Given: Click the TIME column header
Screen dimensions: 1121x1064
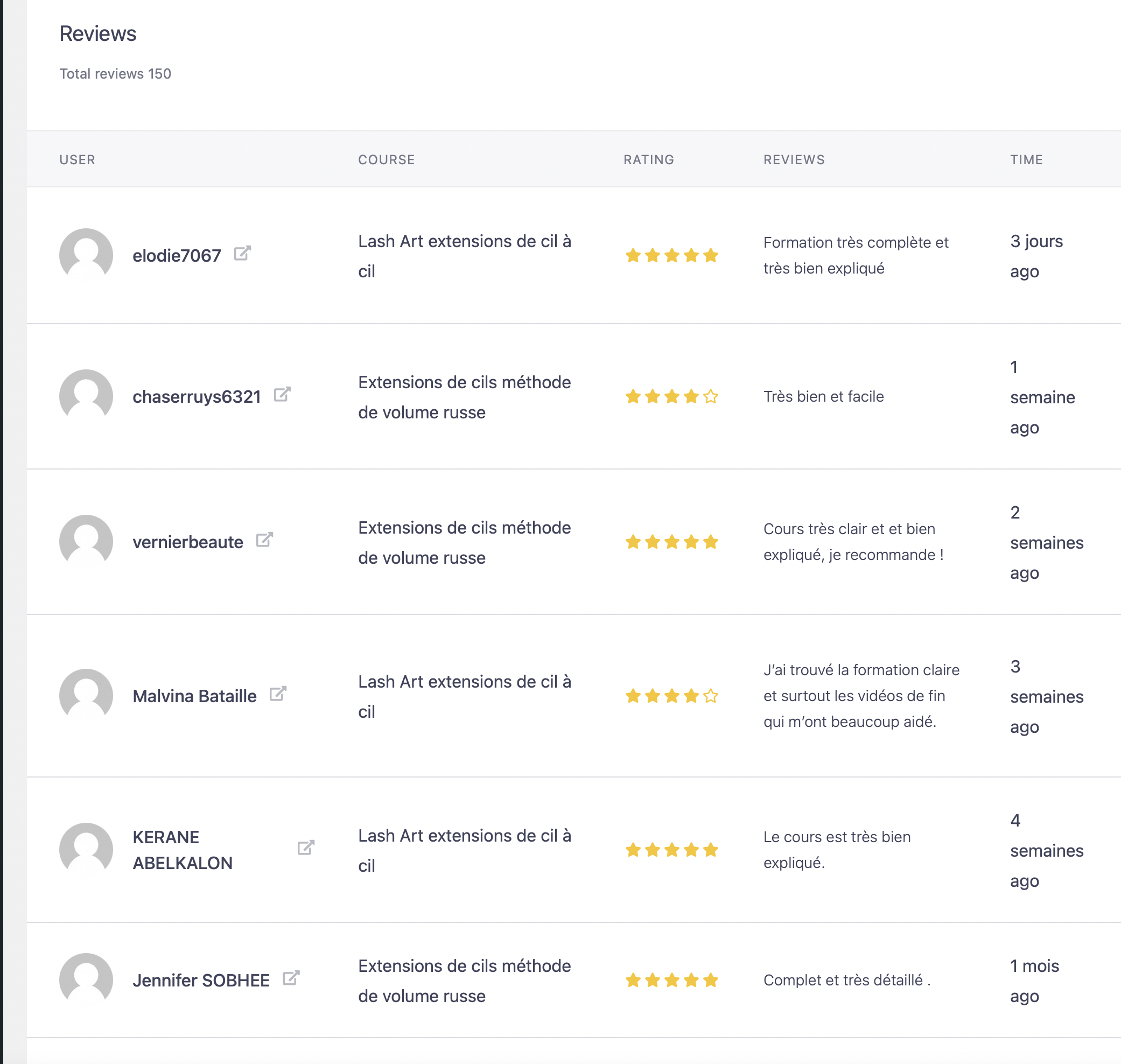Looking at the screenshot, I should pos(1026,160).
